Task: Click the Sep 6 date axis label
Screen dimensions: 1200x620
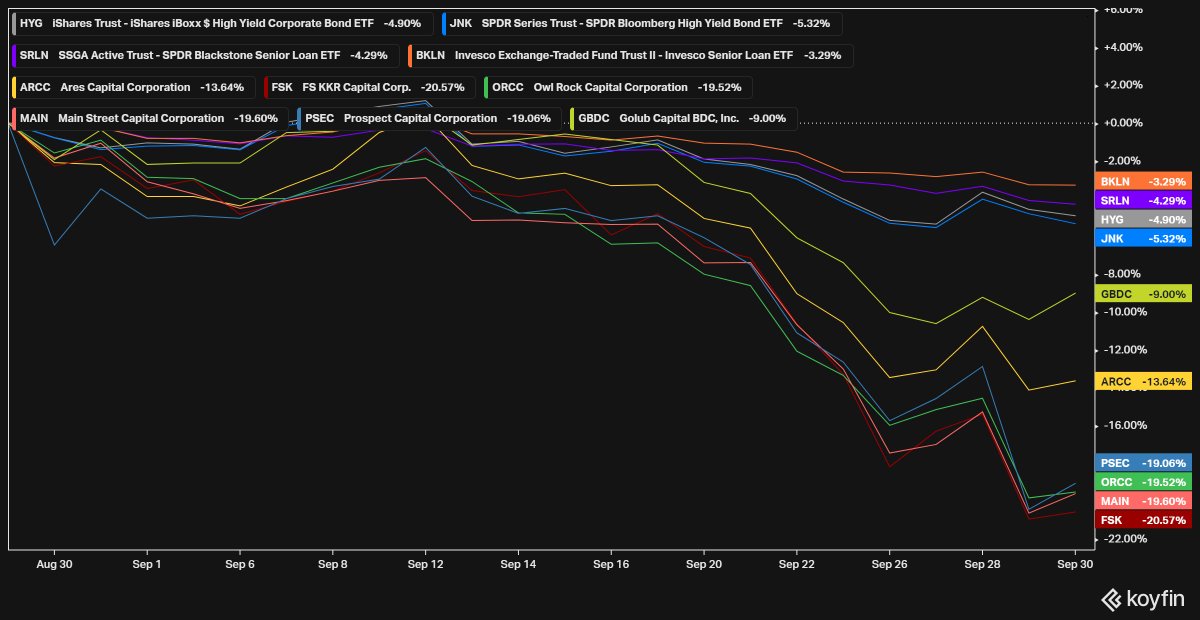Action: (240, 564)
